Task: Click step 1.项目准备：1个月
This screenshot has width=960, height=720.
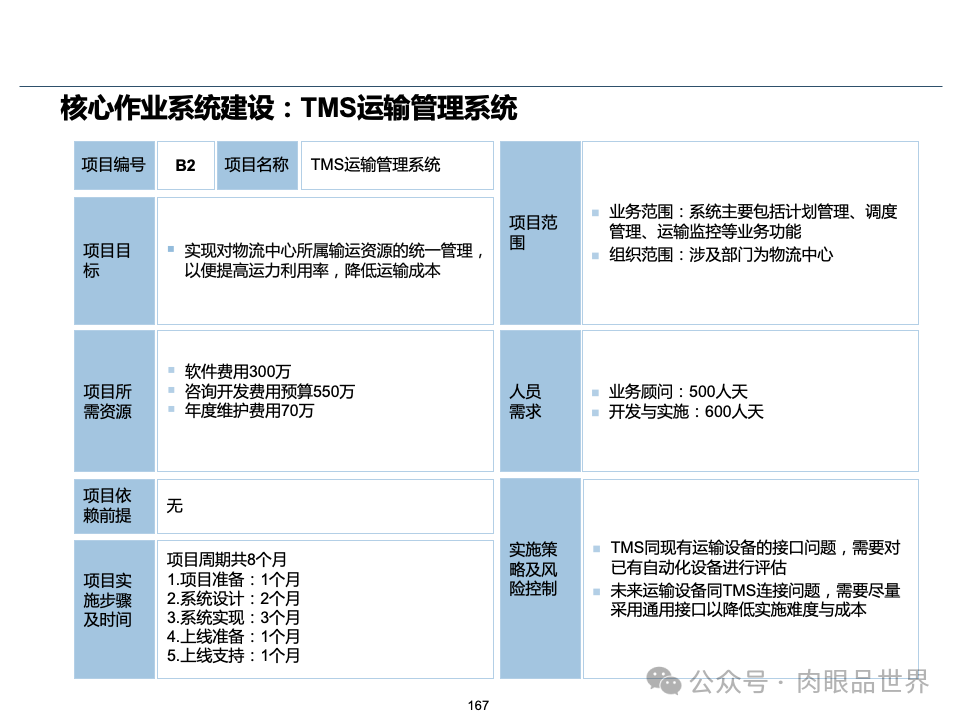Action: (233, 579)
